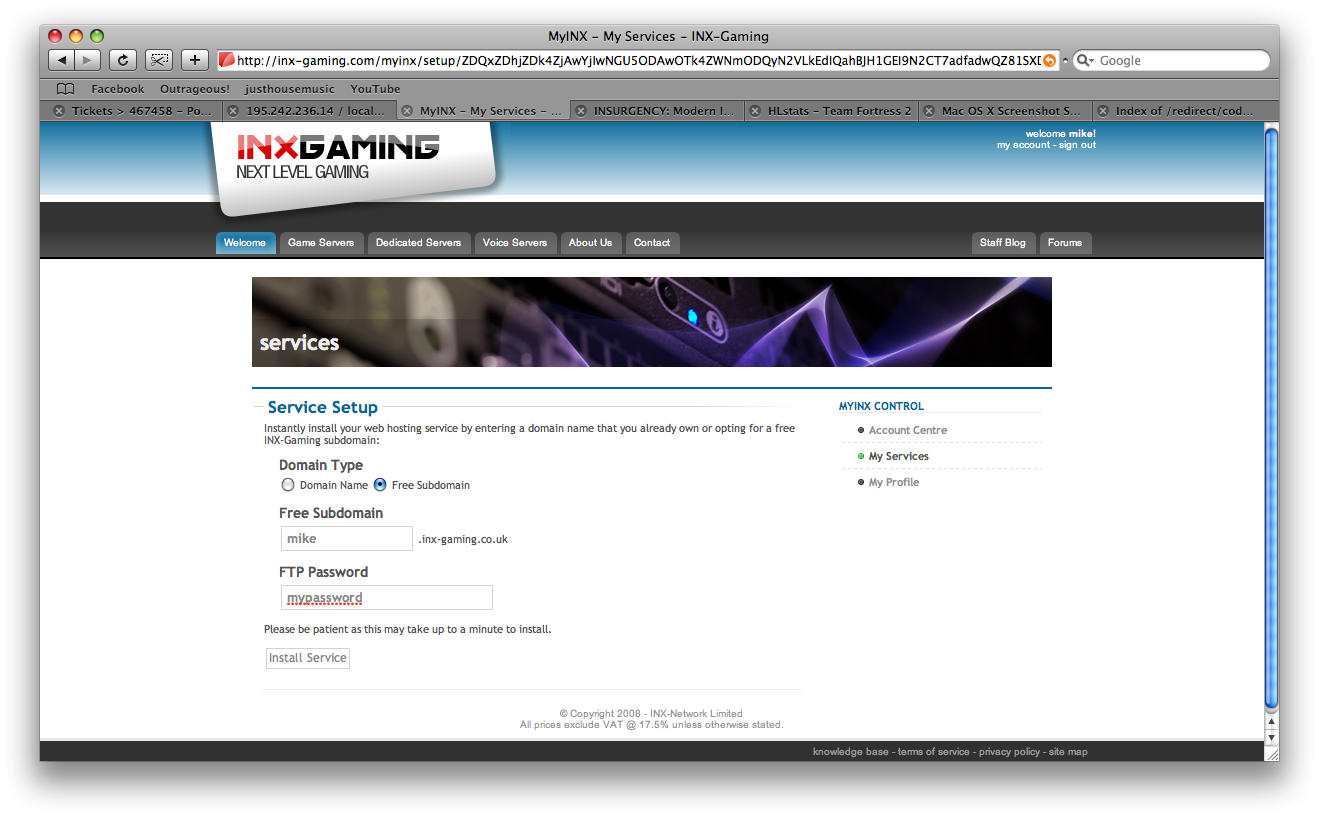
Task: Close the Index of /redirect/cod tab
Action: [1103, 111]
